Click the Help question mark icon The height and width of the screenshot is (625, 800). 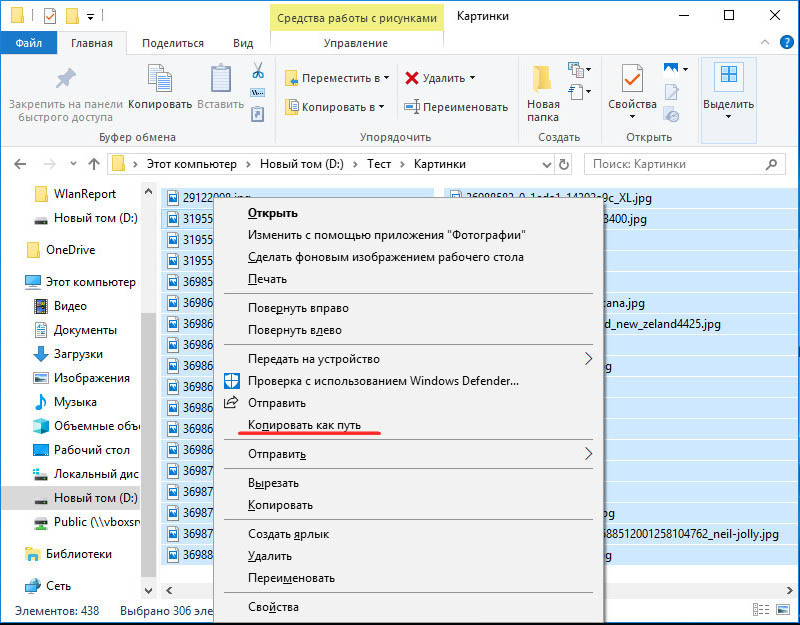787,42
